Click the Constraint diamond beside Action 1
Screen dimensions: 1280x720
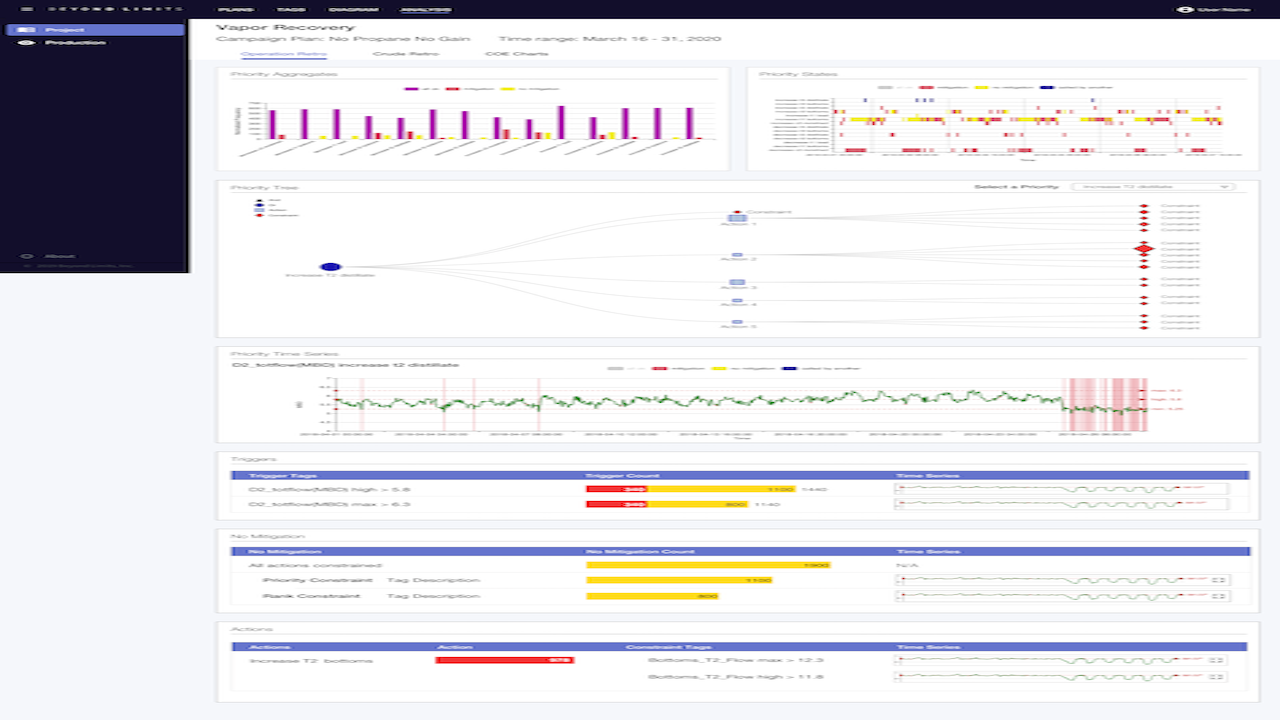pos(739,211)
